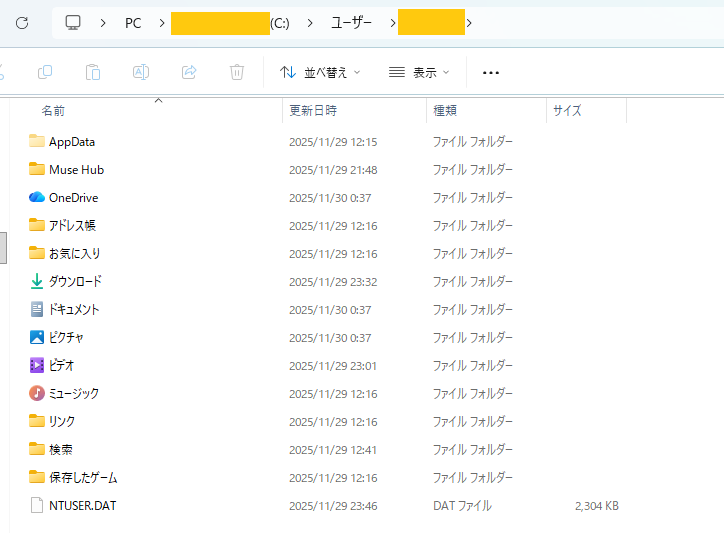Click the サイズ column header
724x533 pixels.
(x=567, y=110)
